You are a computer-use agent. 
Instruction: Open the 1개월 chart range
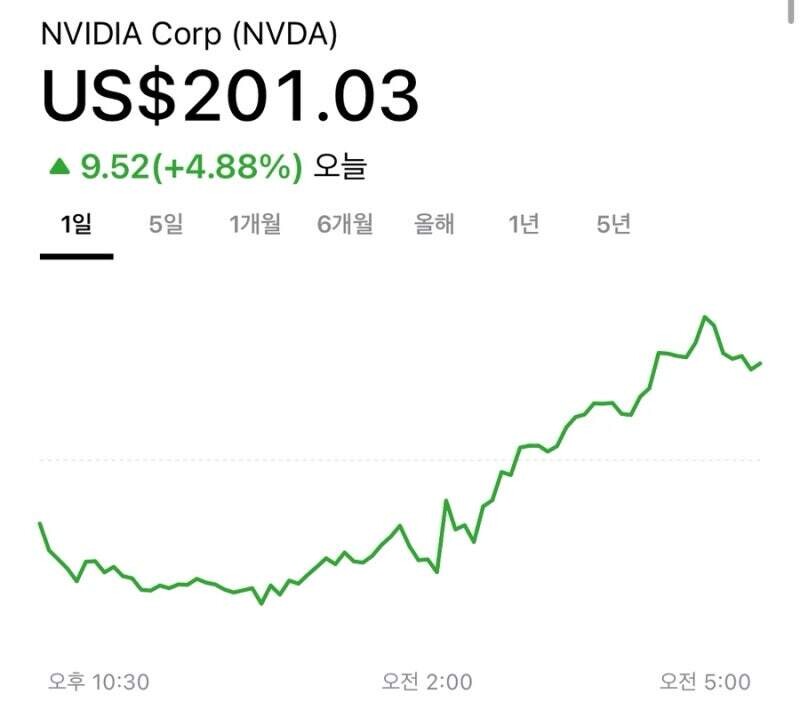[255, 224]
